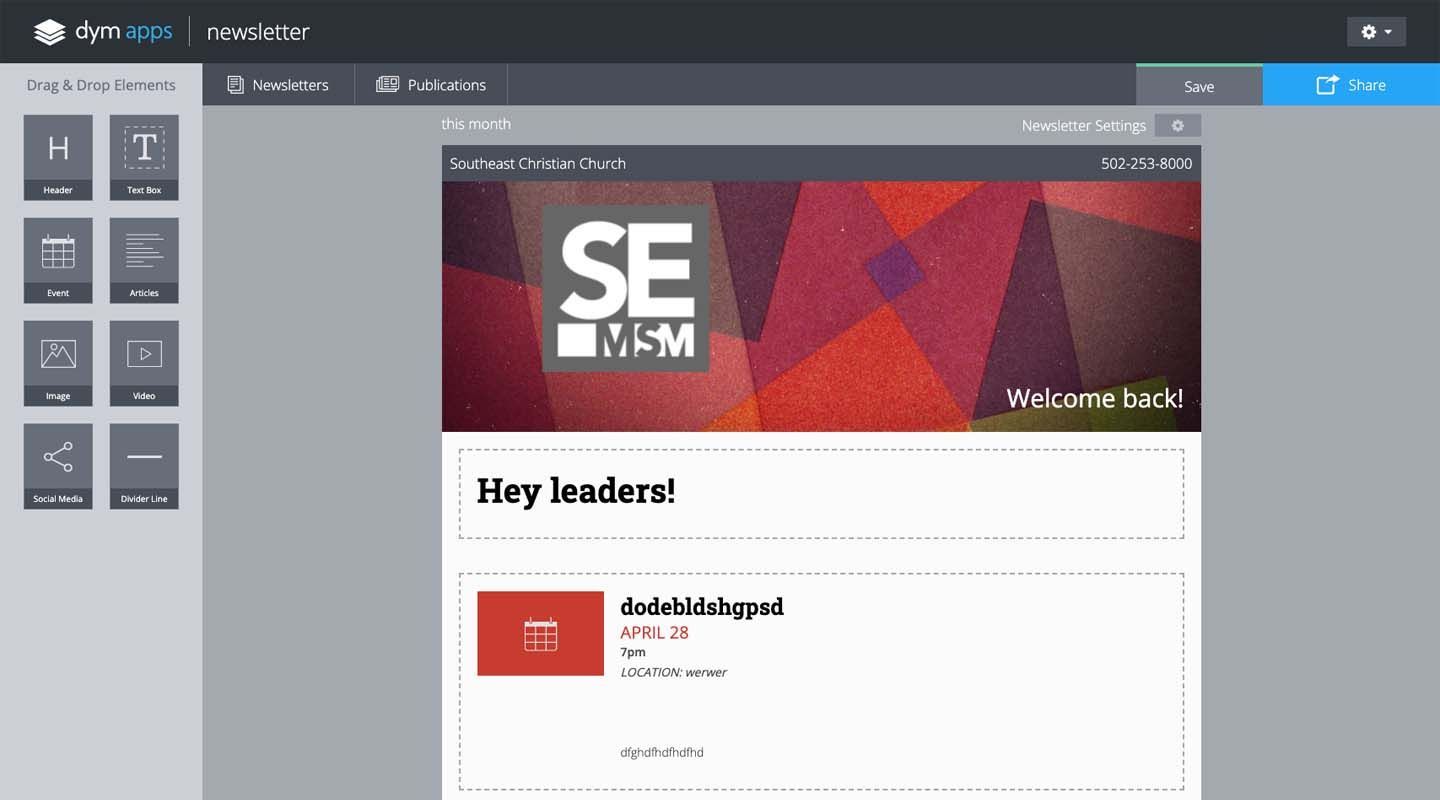Screen dimensions: 1440x800
Task: Click the SE MSM logo image
Action: pyautogui.click(x=626, y=289)
